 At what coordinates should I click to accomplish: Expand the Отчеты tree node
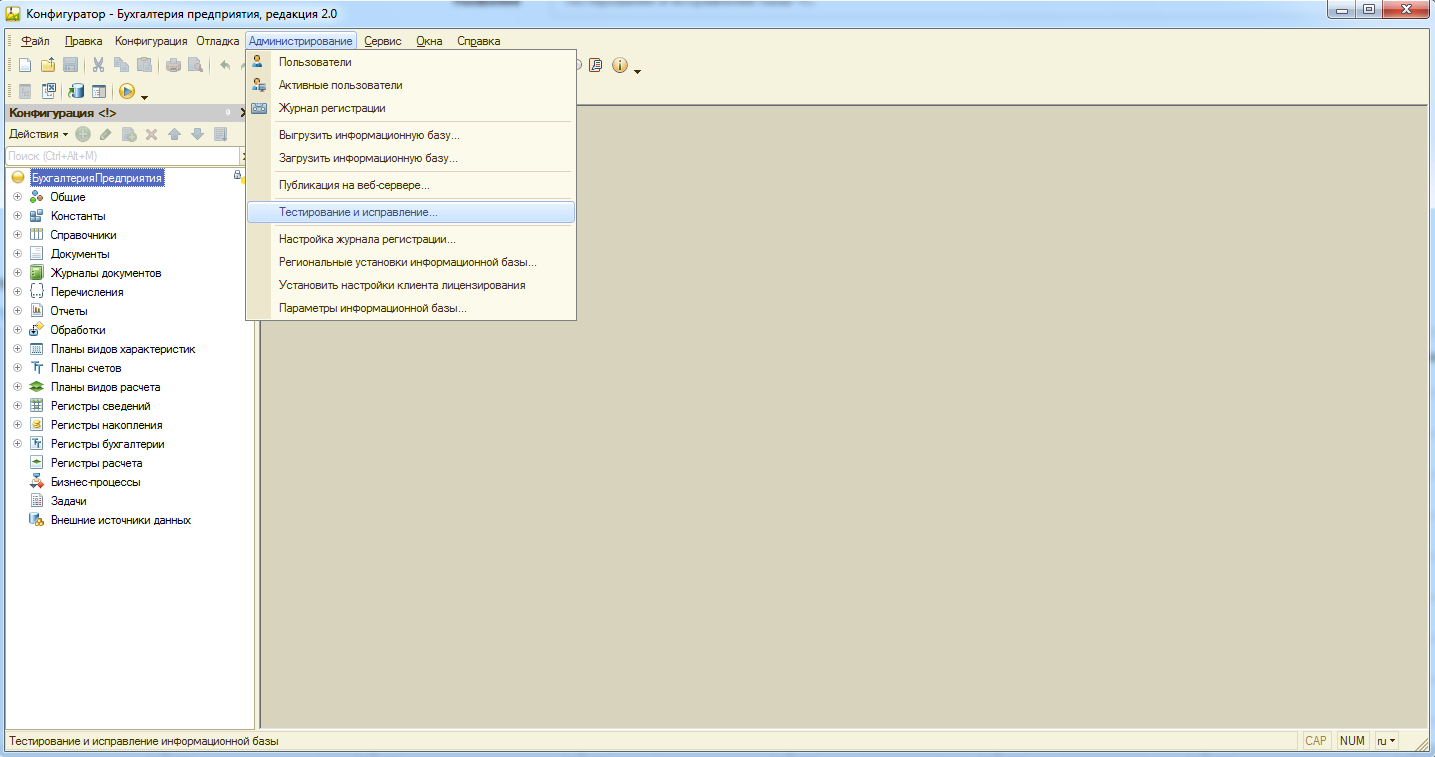(x=17, y=311)
